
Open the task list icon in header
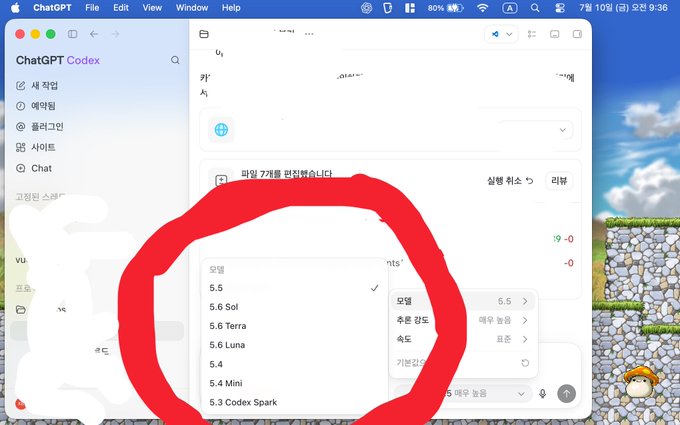[532, 34]
